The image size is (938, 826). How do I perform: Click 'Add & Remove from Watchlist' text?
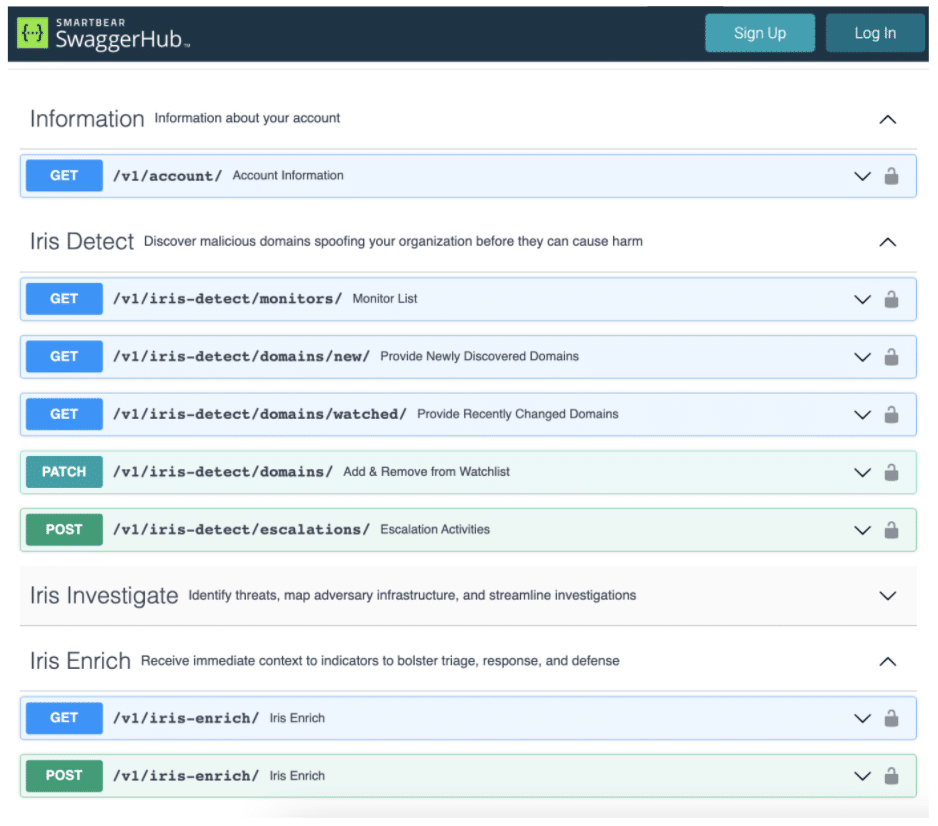coord(426,472)
